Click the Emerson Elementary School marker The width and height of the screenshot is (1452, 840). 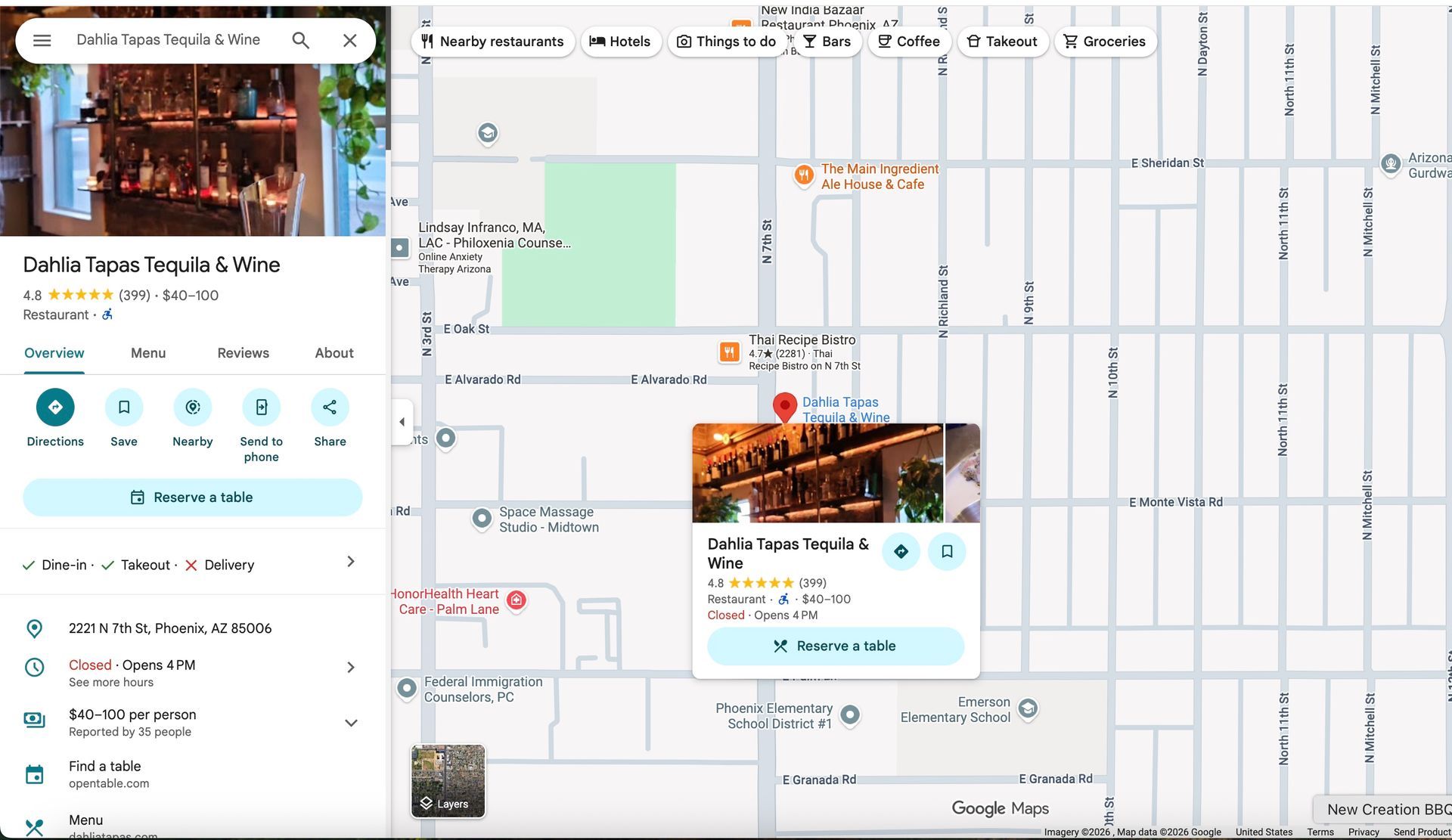[1028, 709]
